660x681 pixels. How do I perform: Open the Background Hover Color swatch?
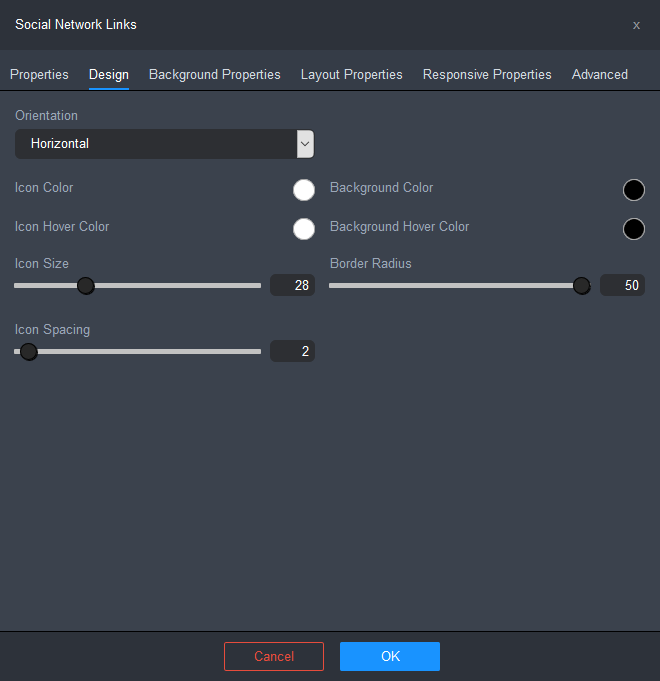pyautogui.click(x=634, y=229)
